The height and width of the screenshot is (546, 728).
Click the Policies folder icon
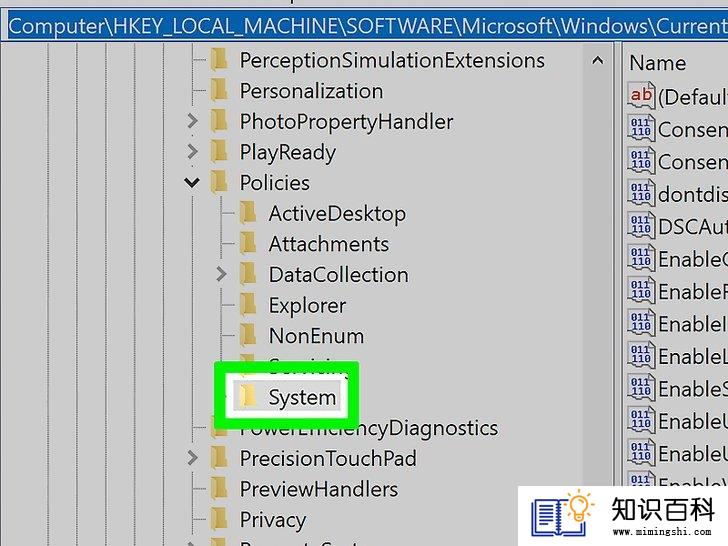tap(219, 182)
